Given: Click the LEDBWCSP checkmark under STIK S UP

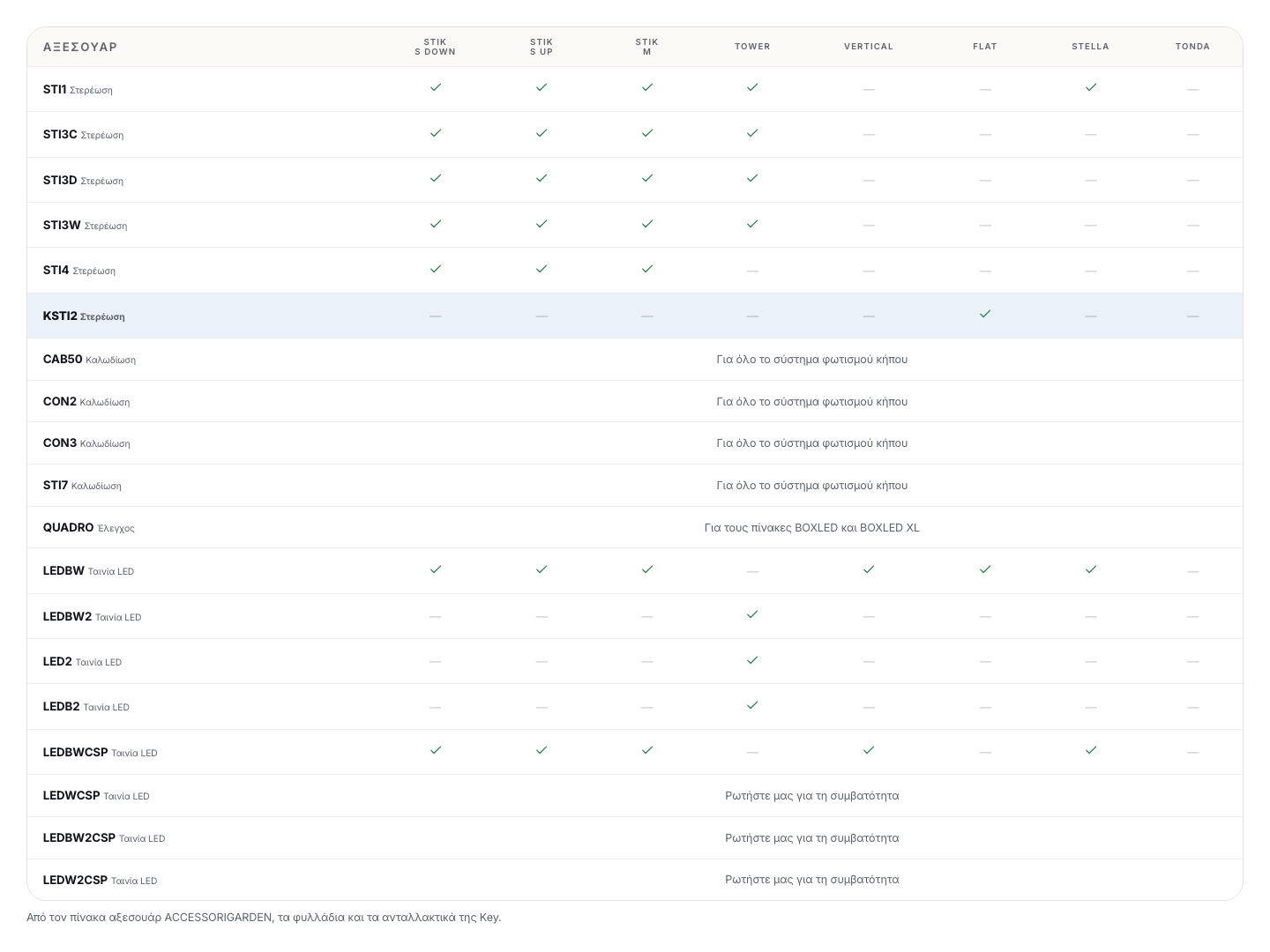Looking at the screenshot, I should (542, 750).
